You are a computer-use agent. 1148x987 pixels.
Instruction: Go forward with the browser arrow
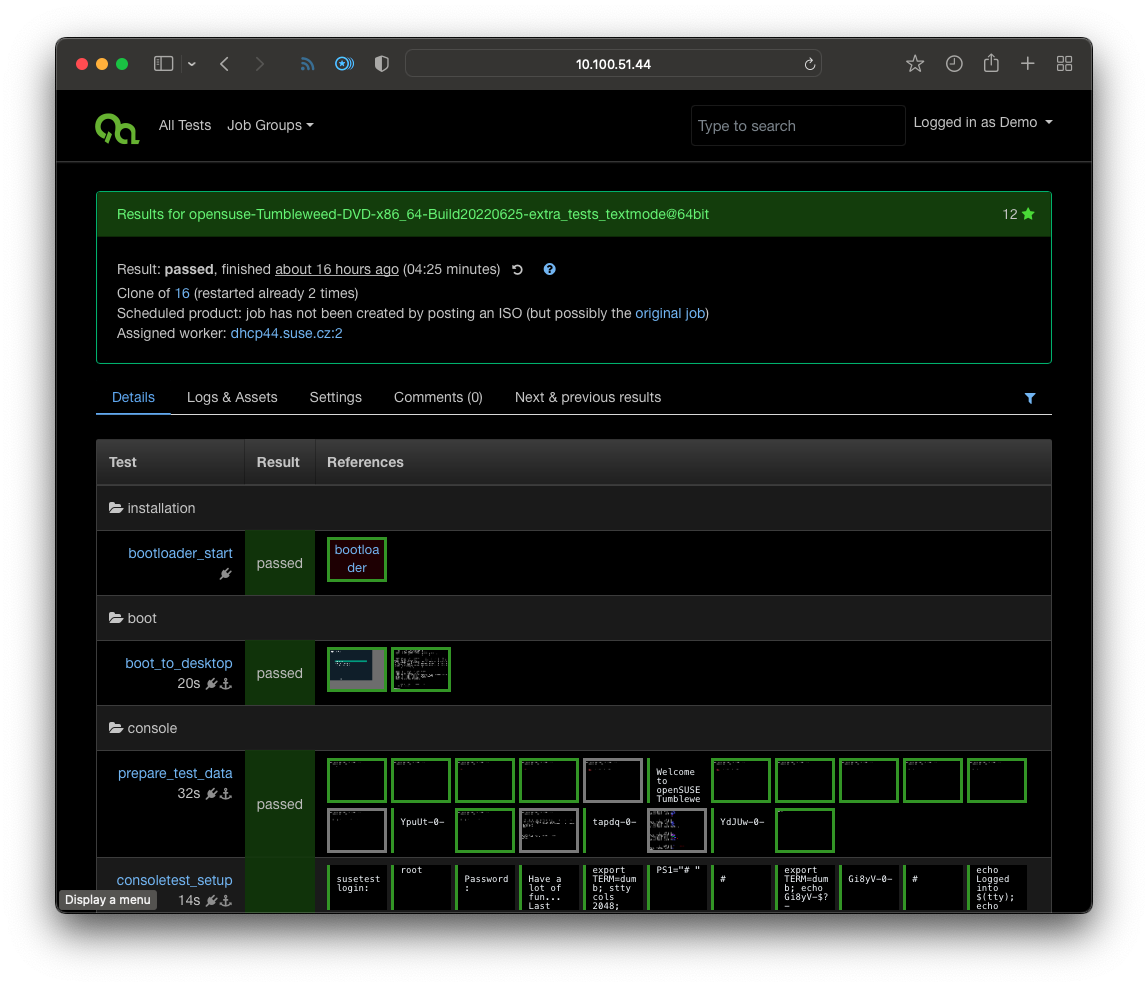click(x=260, y=64)
